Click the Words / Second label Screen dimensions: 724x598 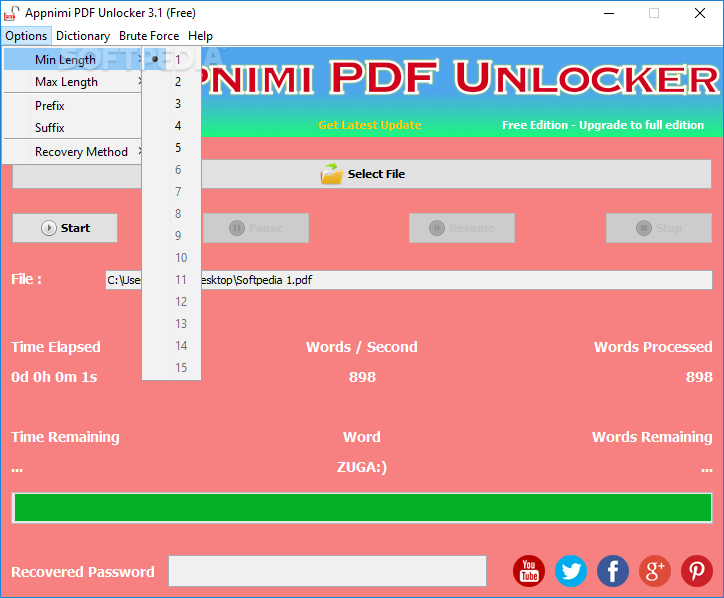[362, 347]
